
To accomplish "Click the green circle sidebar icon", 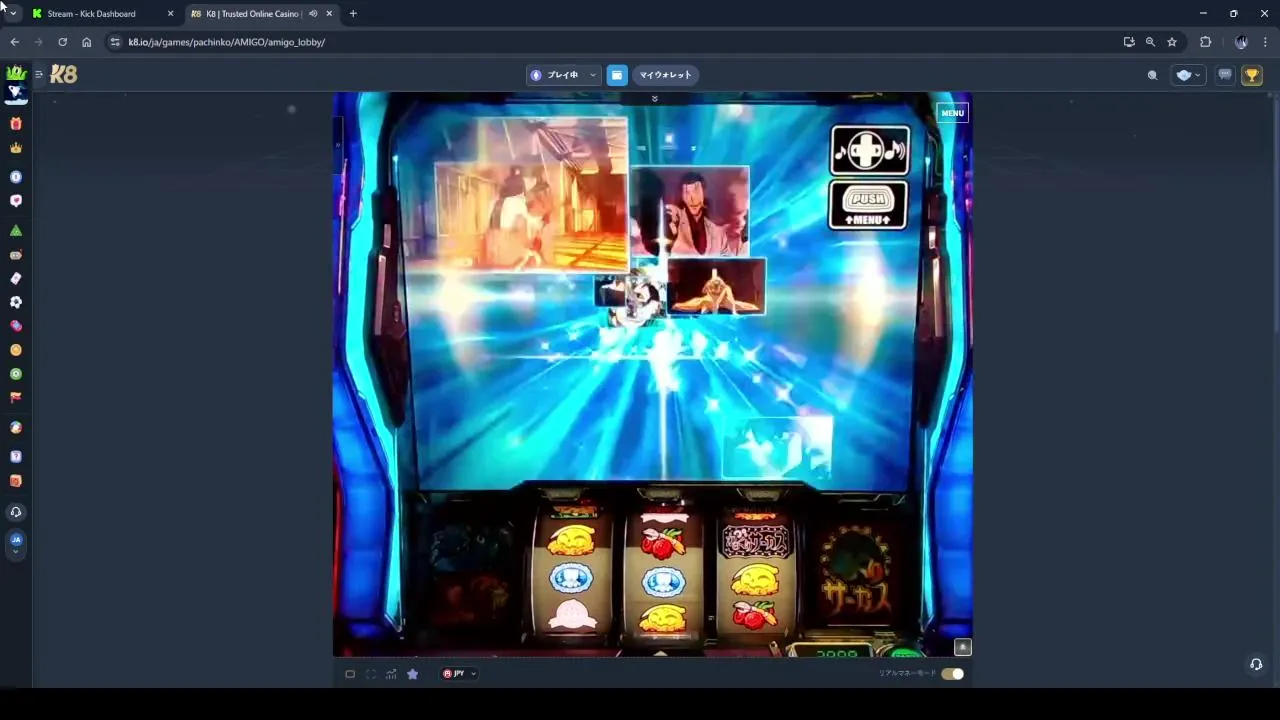I will click(x=15, y=374).
